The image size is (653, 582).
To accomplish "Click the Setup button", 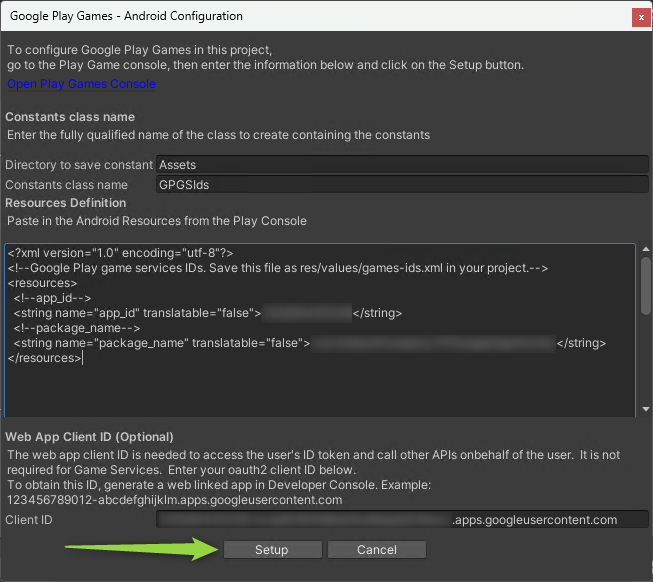I will [x=272, y=550].
